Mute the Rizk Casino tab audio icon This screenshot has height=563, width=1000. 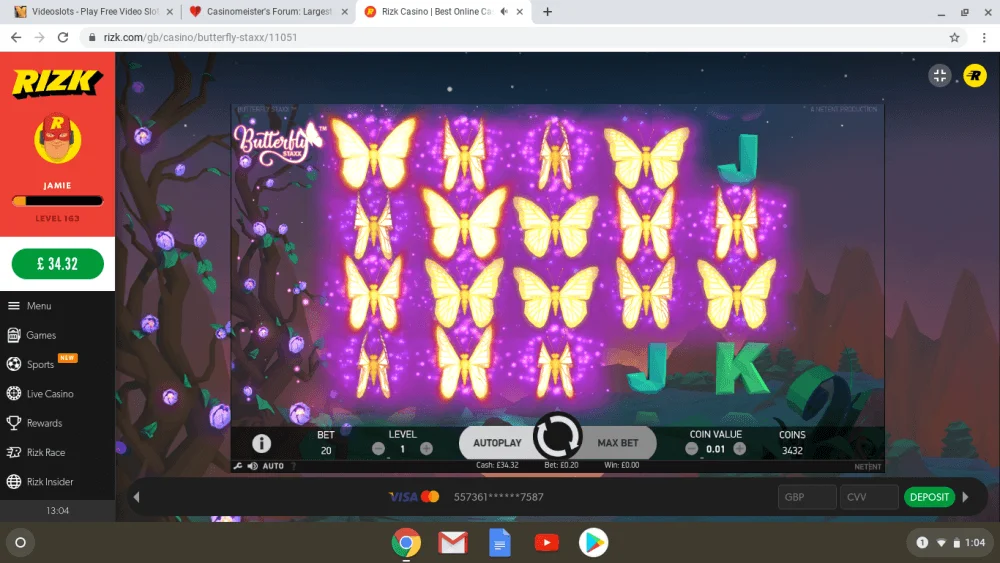pos(504,11)
